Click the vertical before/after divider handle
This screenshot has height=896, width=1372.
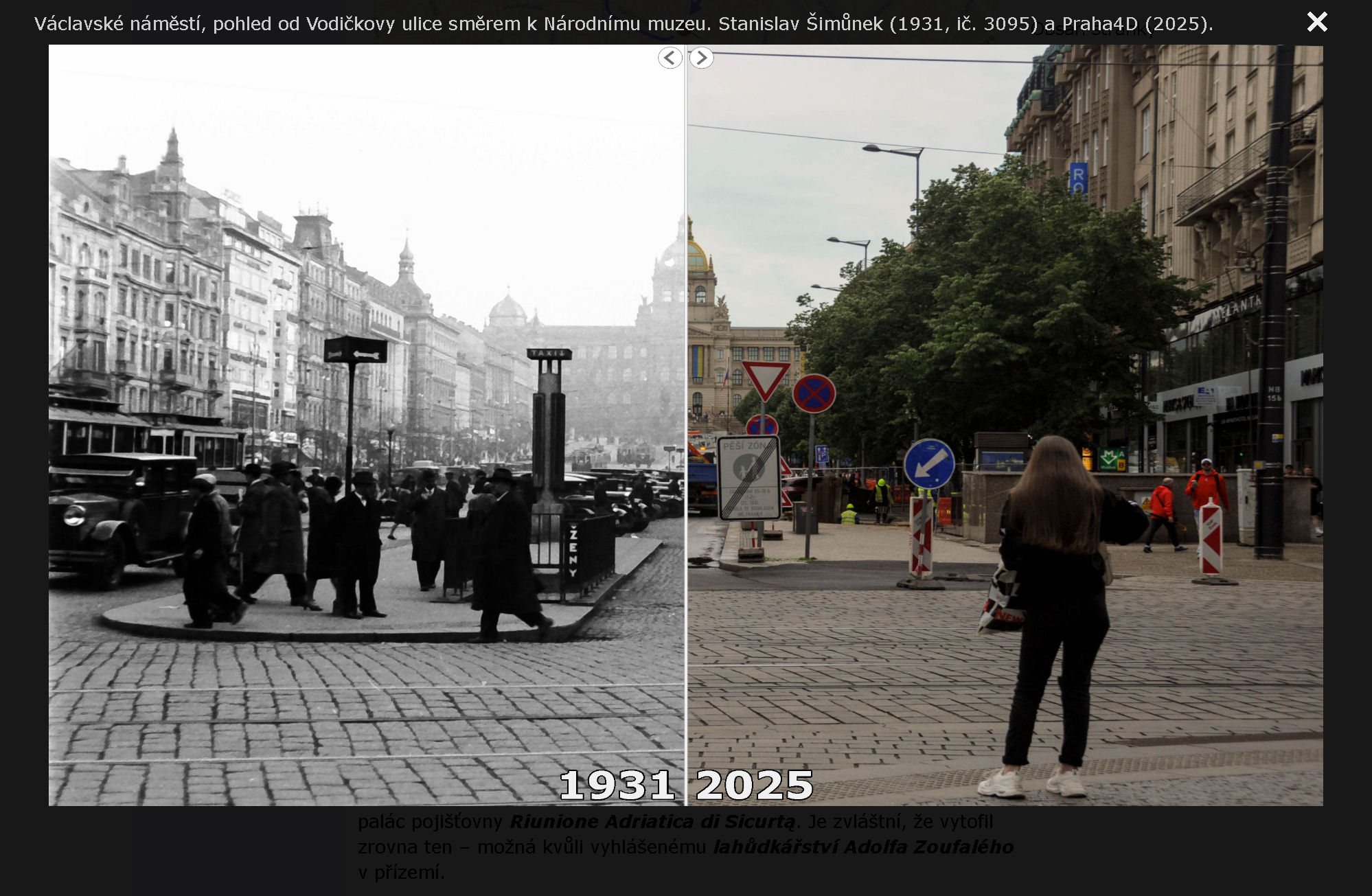coord(686,425)
